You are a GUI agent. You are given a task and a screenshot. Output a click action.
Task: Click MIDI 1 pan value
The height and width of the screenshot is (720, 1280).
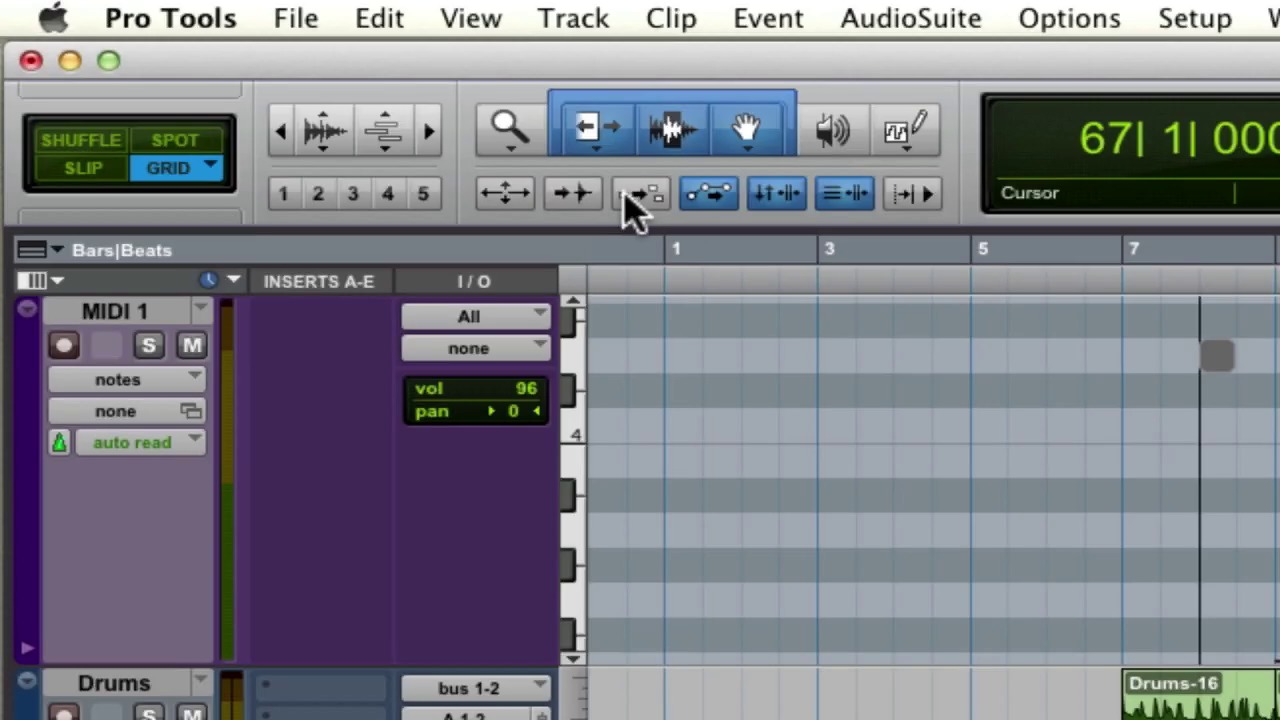(513, 411)
